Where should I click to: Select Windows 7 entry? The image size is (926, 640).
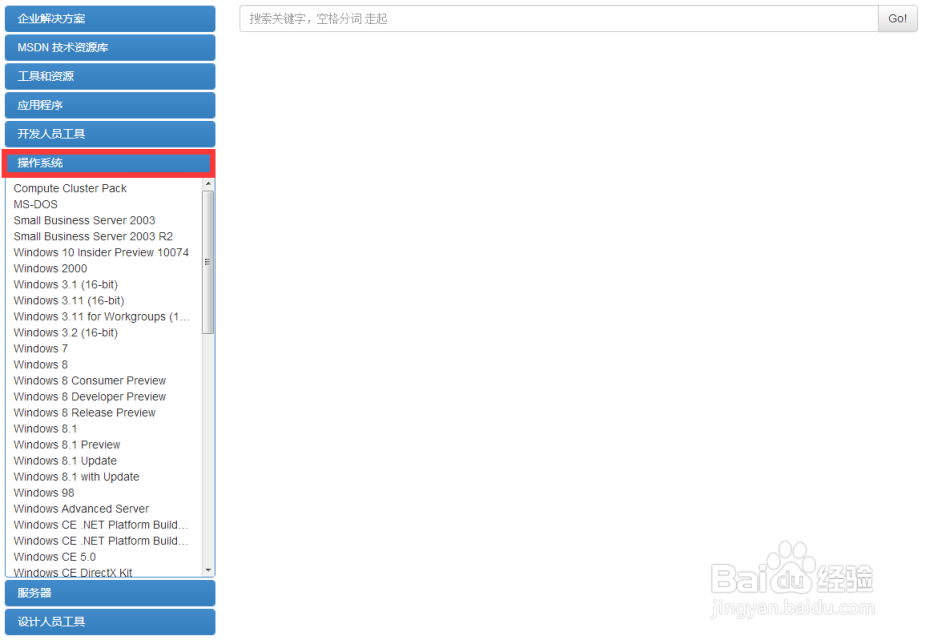pyautogui.click(x=41, y=348)
